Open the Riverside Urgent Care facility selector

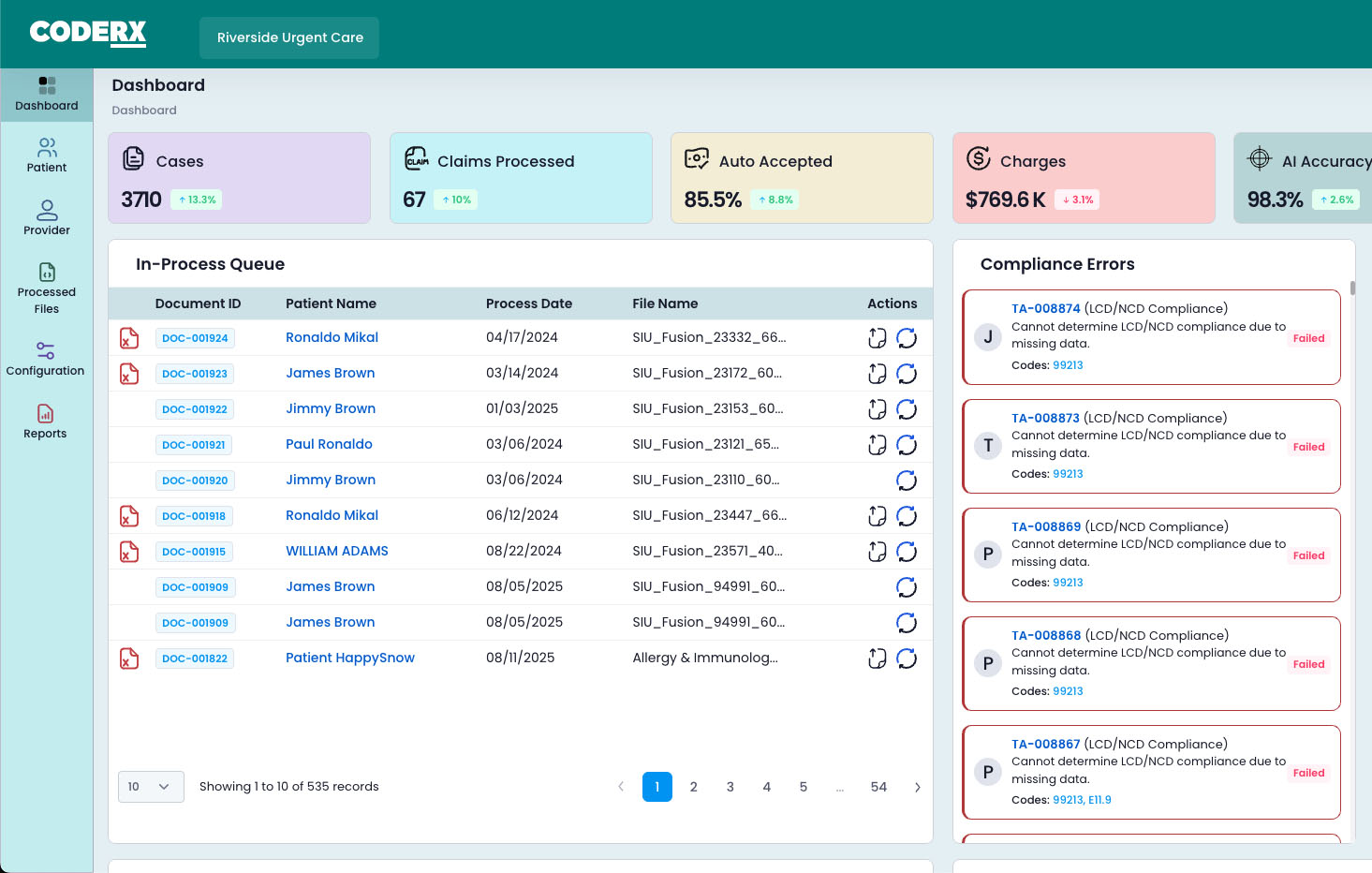click(x=289, y=37)
